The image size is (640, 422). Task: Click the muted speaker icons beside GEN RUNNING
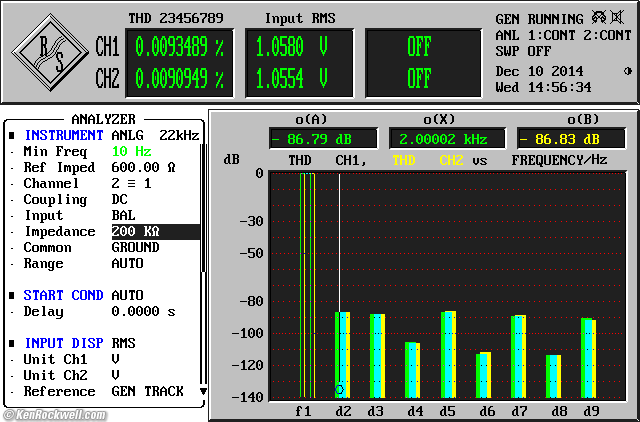(611, 18)
